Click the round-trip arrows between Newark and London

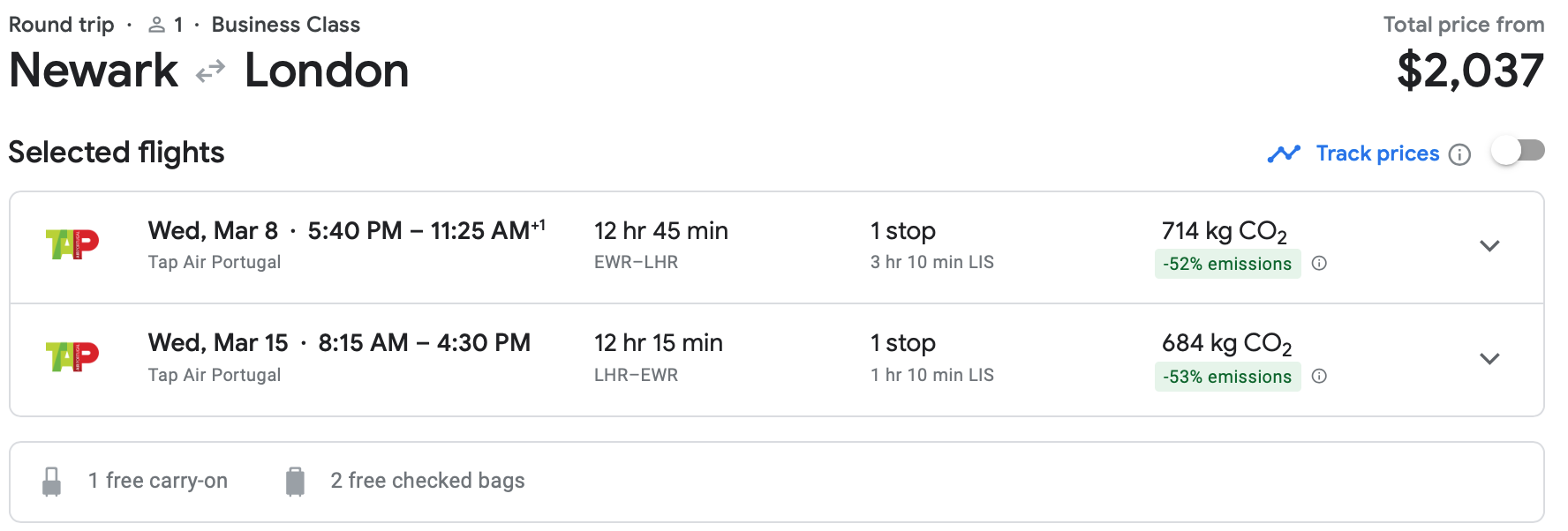(x=210, y=71)
